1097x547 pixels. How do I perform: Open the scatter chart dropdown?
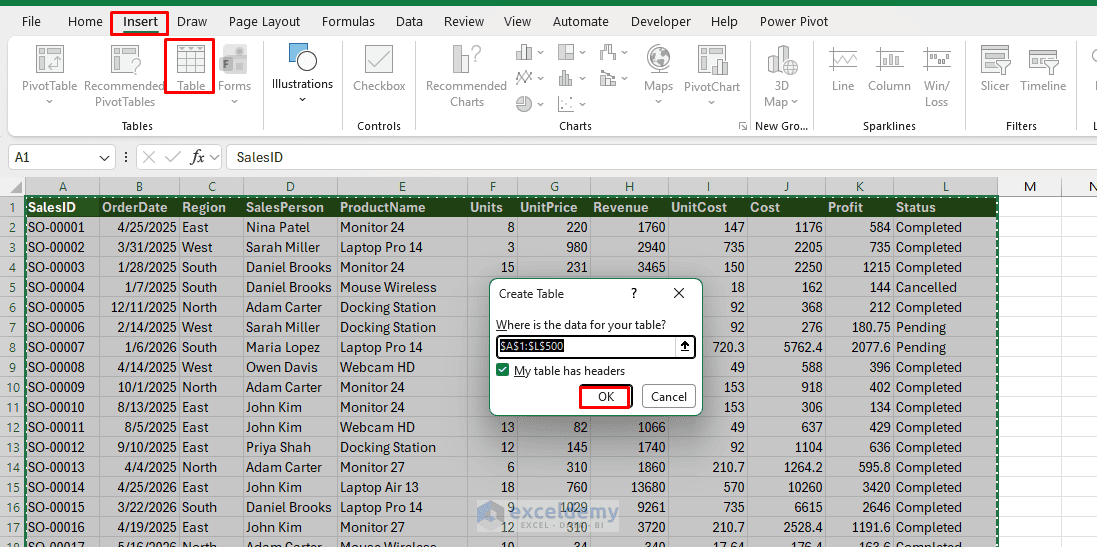coord(582,104)
